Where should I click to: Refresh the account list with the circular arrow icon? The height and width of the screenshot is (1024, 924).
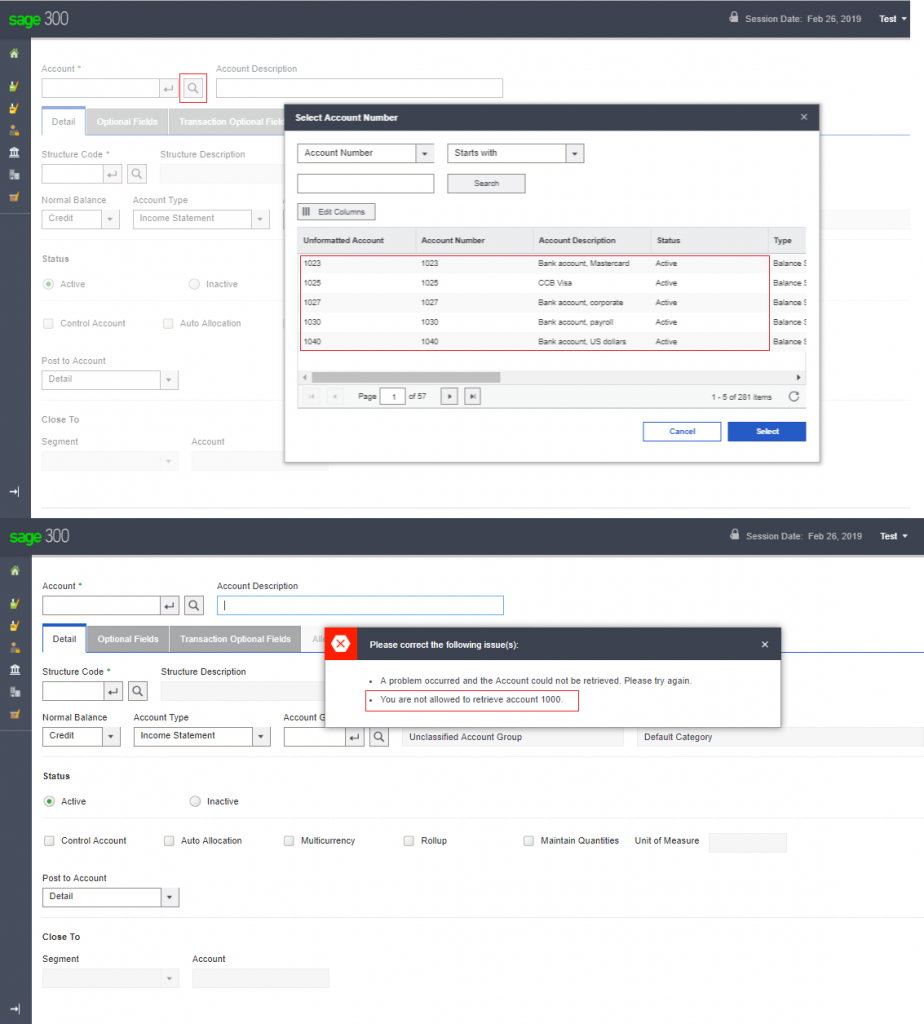click(x=795, y=395)
